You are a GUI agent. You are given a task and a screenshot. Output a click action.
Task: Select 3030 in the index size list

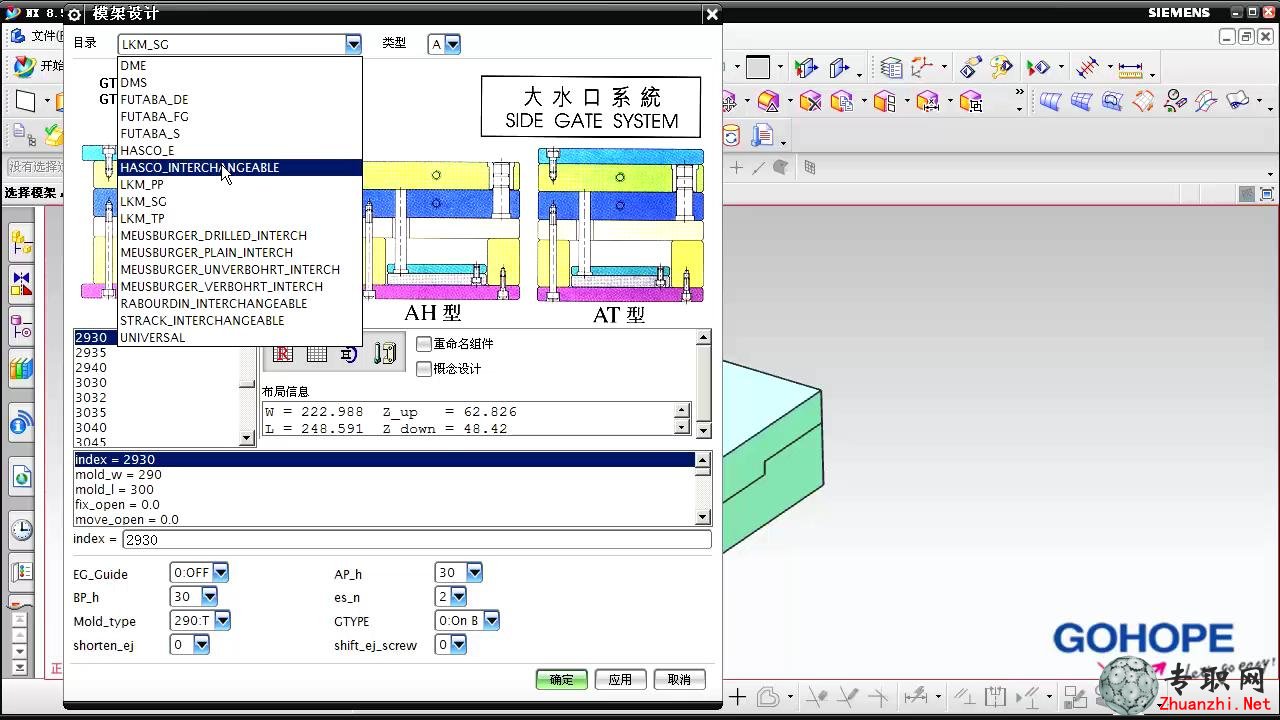[x=156, y=383]
